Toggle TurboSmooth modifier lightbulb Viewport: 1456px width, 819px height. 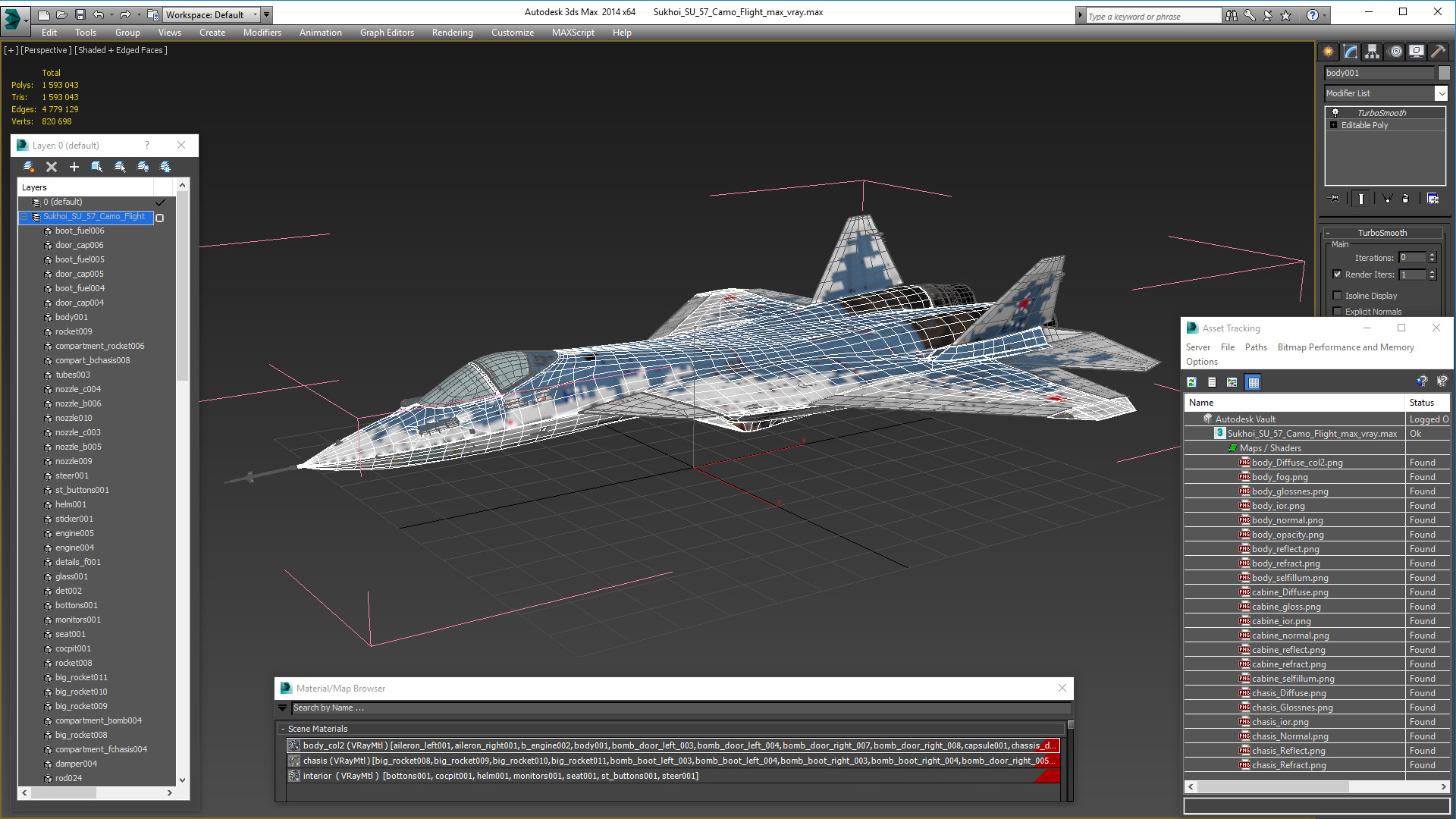tap(1335, 112)
